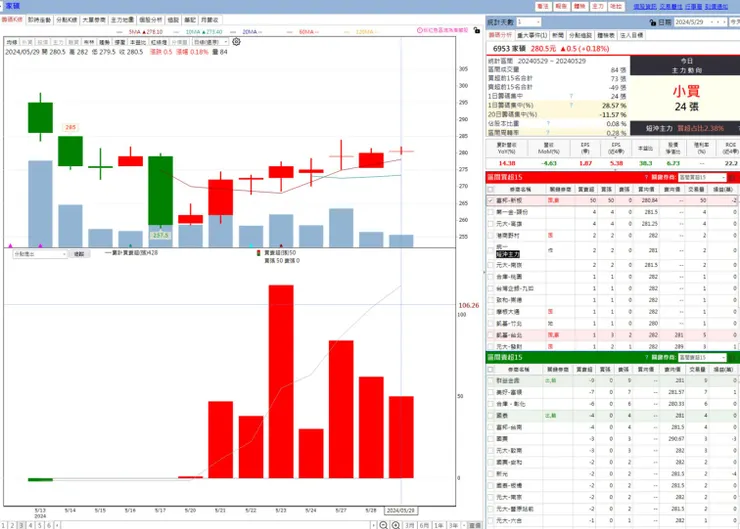This screenshot has width=740, height=529.
Task: Tick the checkbox for the 第一金-頭份 row
Action: (x=491, y=212)
